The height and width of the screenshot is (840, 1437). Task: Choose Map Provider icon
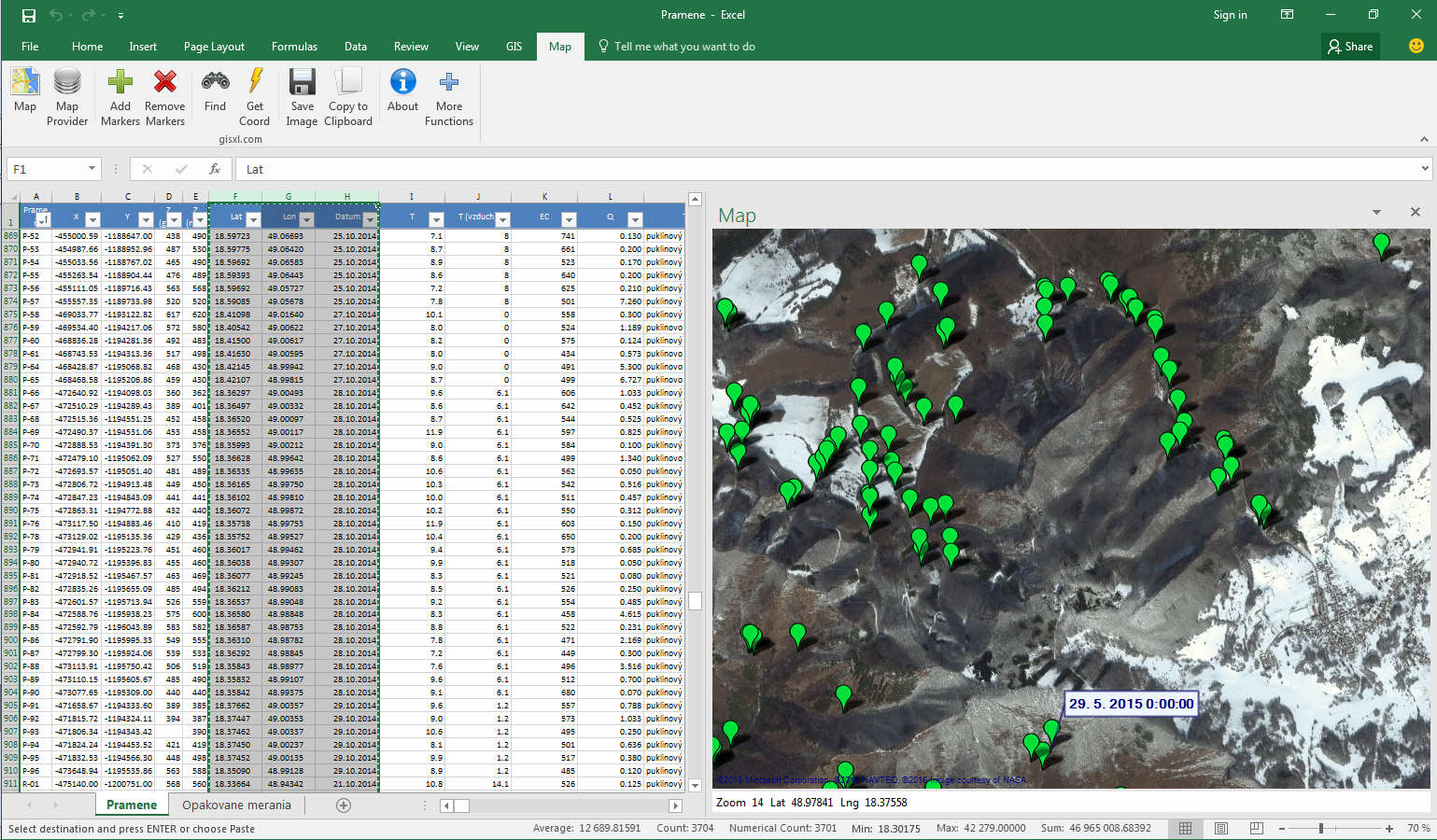click(67, 97)
